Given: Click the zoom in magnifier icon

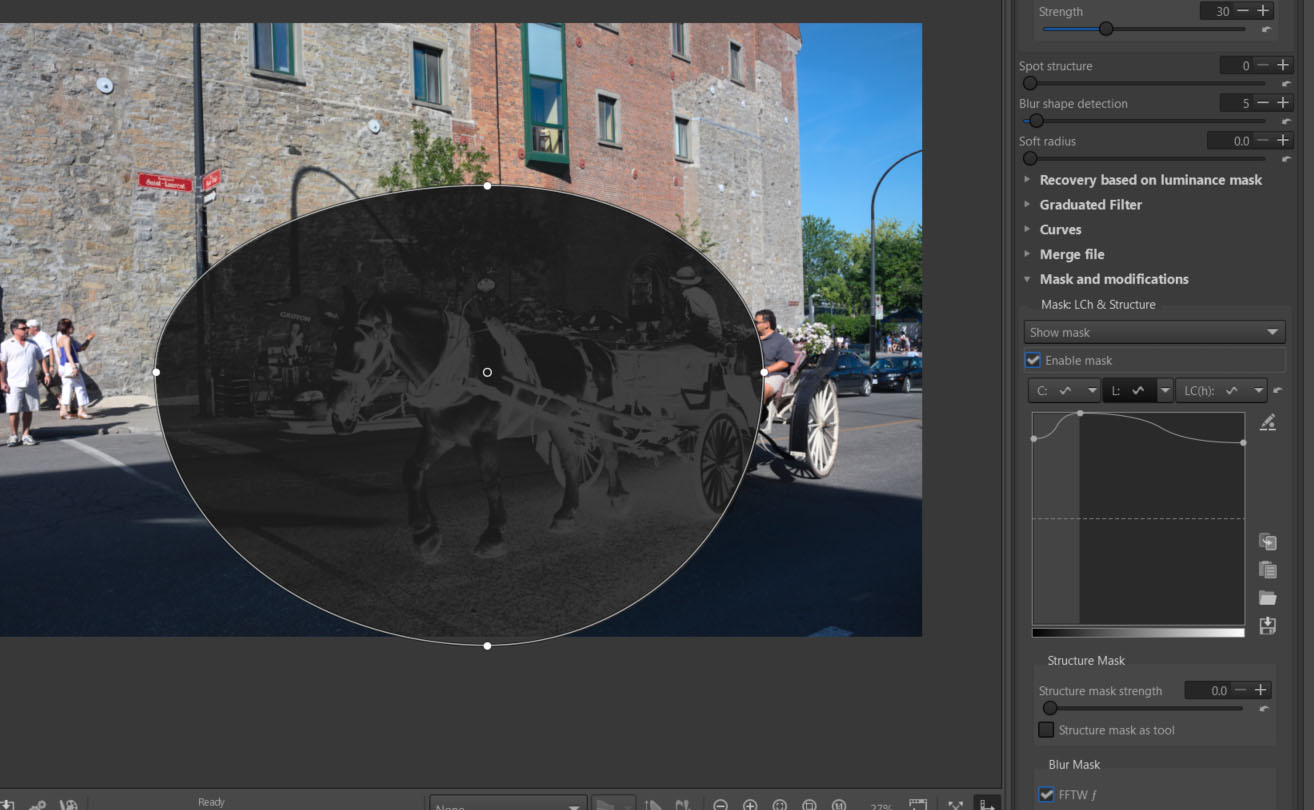Looking at the screenshot, I should [750, 804].
